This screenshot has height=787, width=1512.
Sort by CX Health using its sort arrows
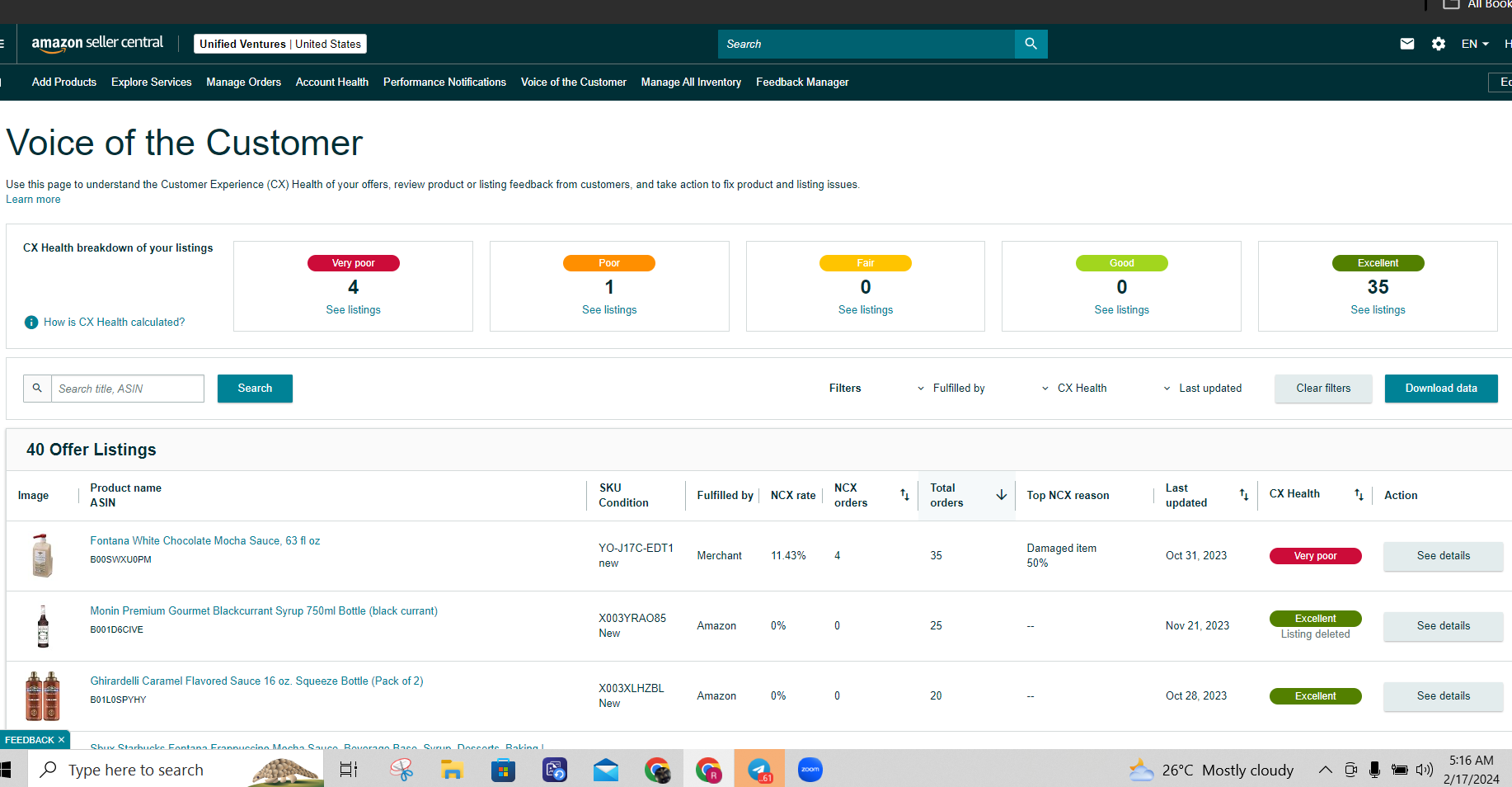click(x=1359, y=495)
